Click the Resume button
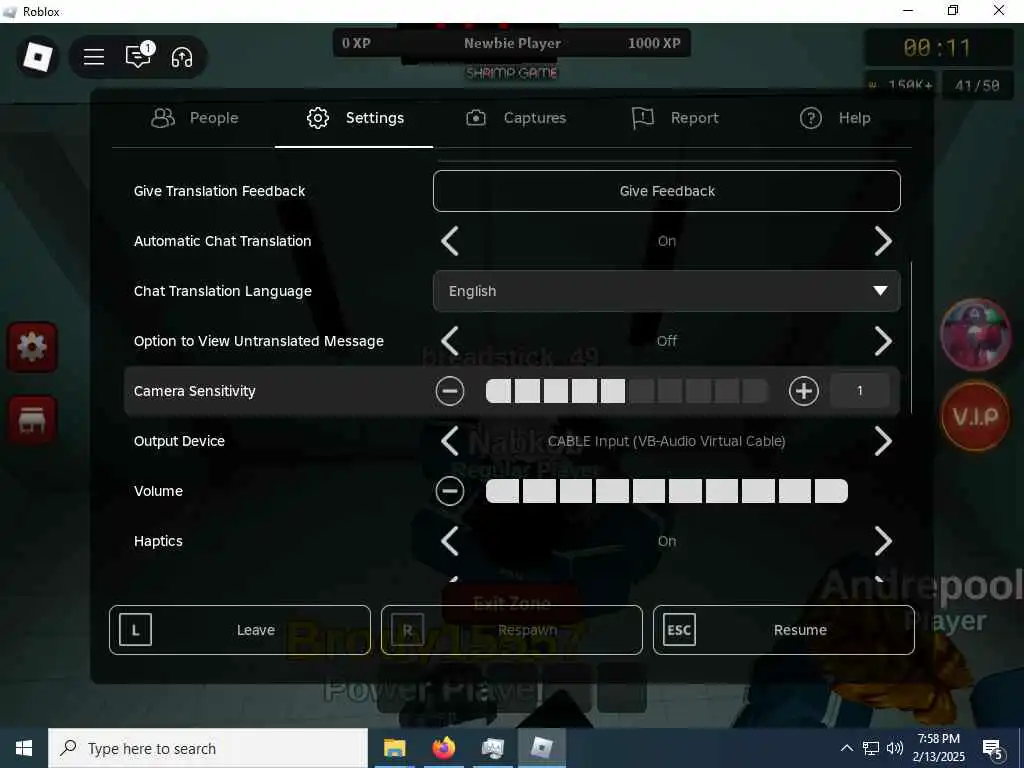 [784, 630]
